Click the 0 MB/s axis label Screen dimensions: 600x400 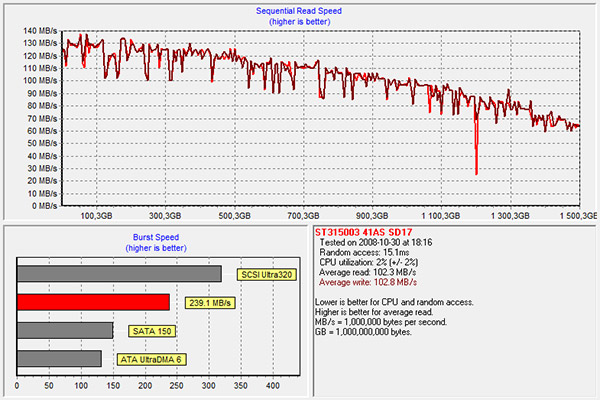point(44,206)
